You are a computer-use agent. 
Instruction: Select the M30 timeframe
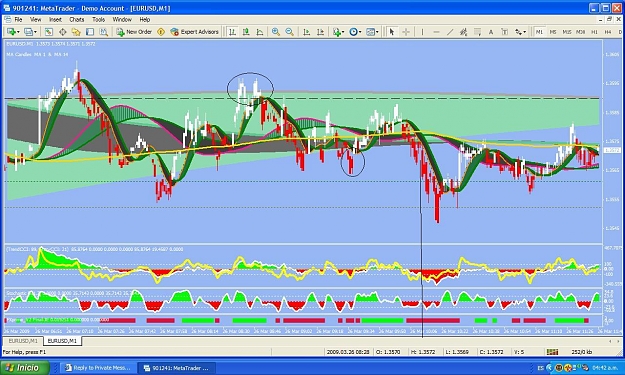pos(581,32)
